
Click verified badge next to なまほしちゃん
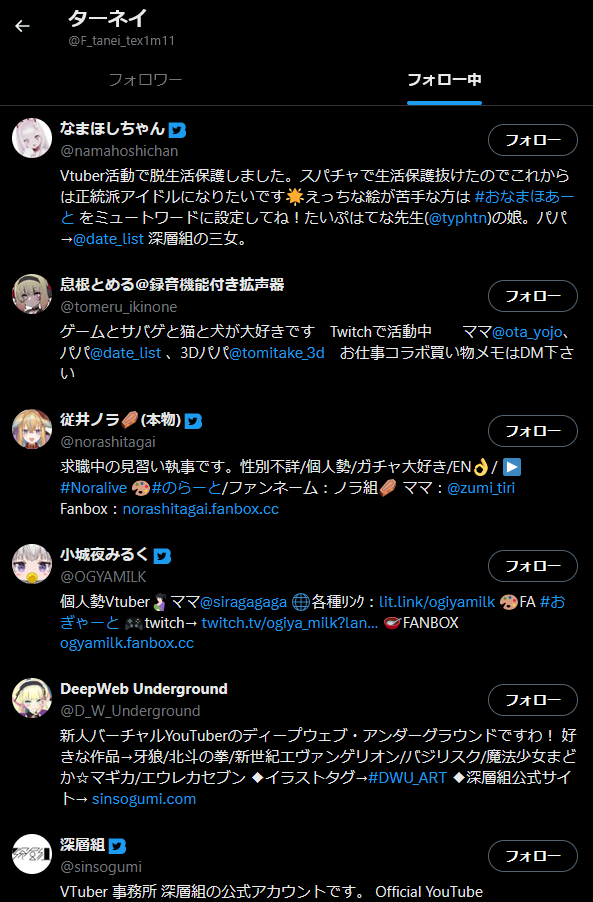tap(178, 130)
